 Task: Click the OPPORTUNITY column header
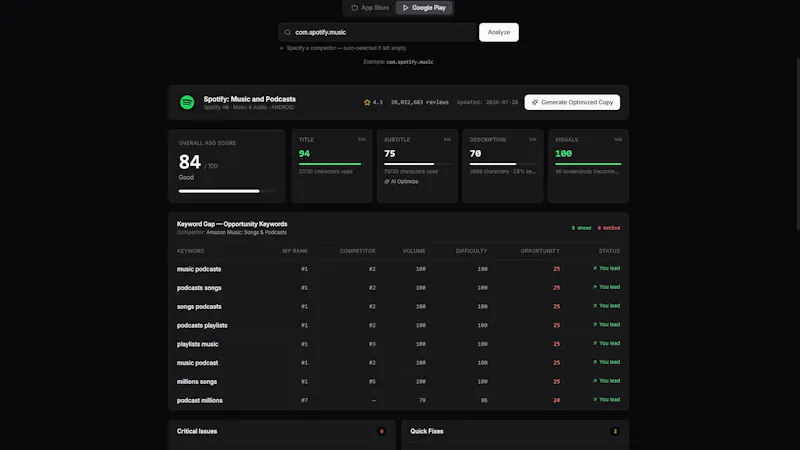click(540, 251)
